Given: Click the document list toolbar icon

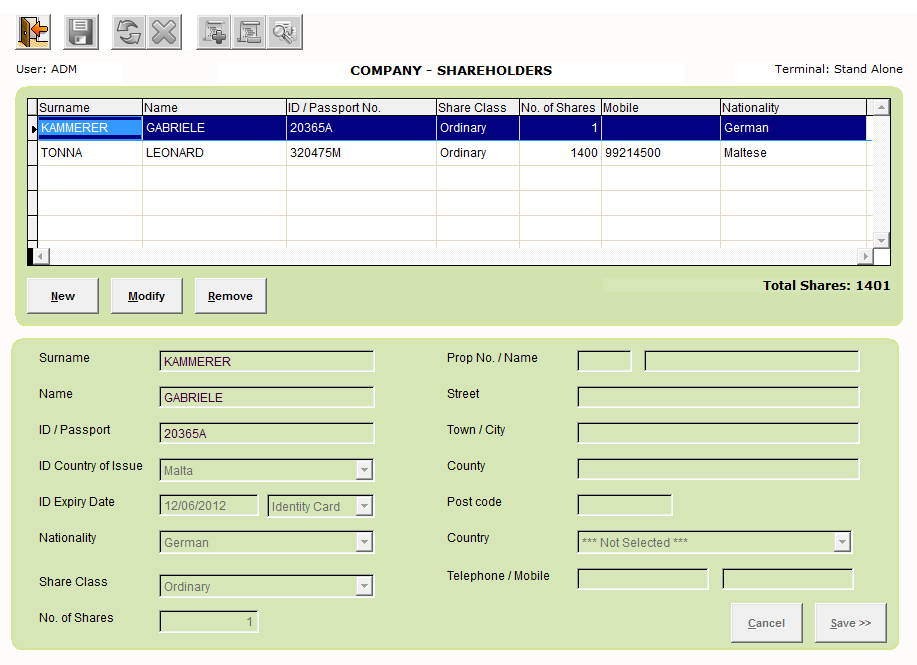Looking at the screenshot, I should 249,31.
